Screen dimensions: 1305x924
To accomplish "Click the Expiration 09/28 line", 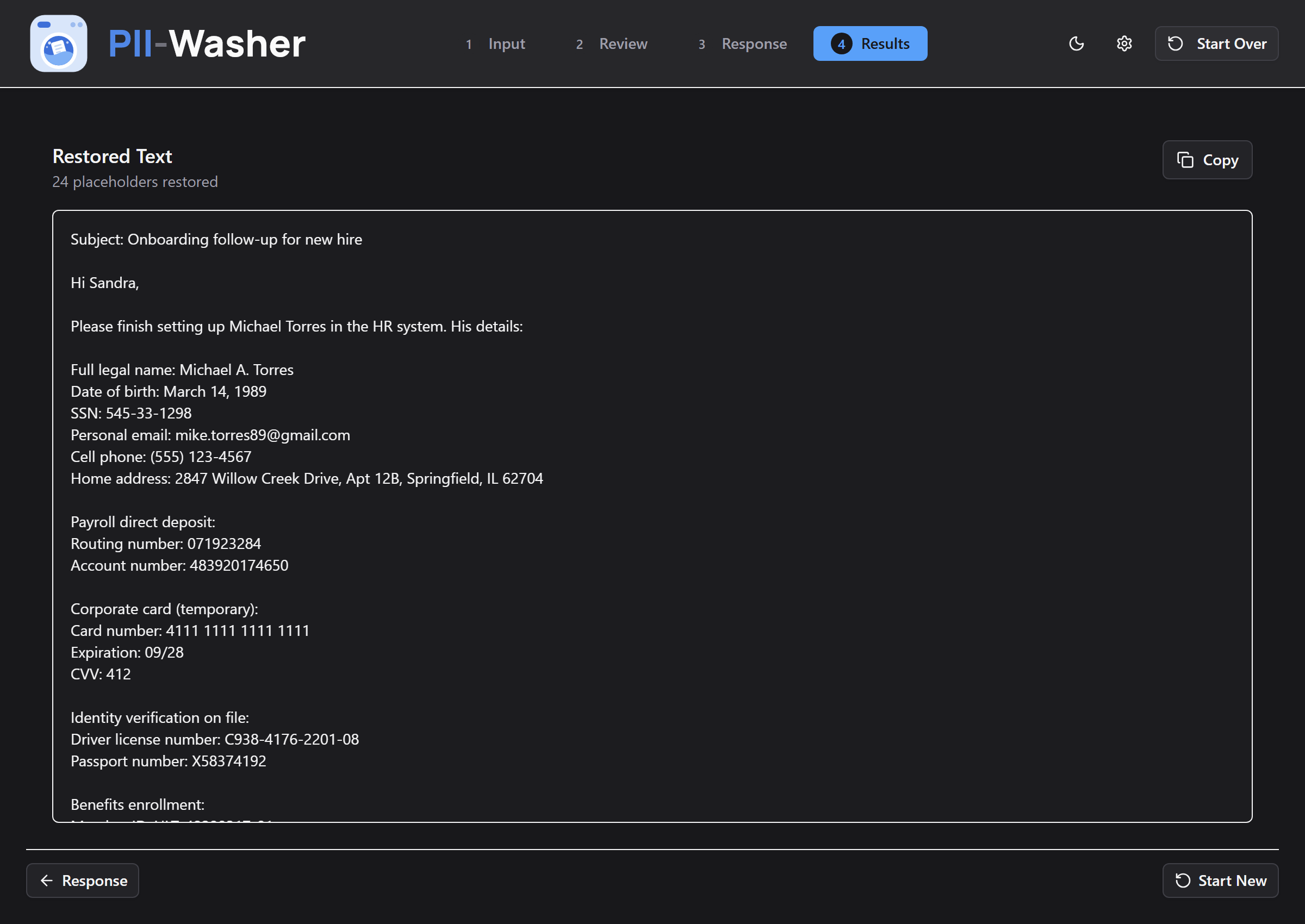I will [127, 653].
